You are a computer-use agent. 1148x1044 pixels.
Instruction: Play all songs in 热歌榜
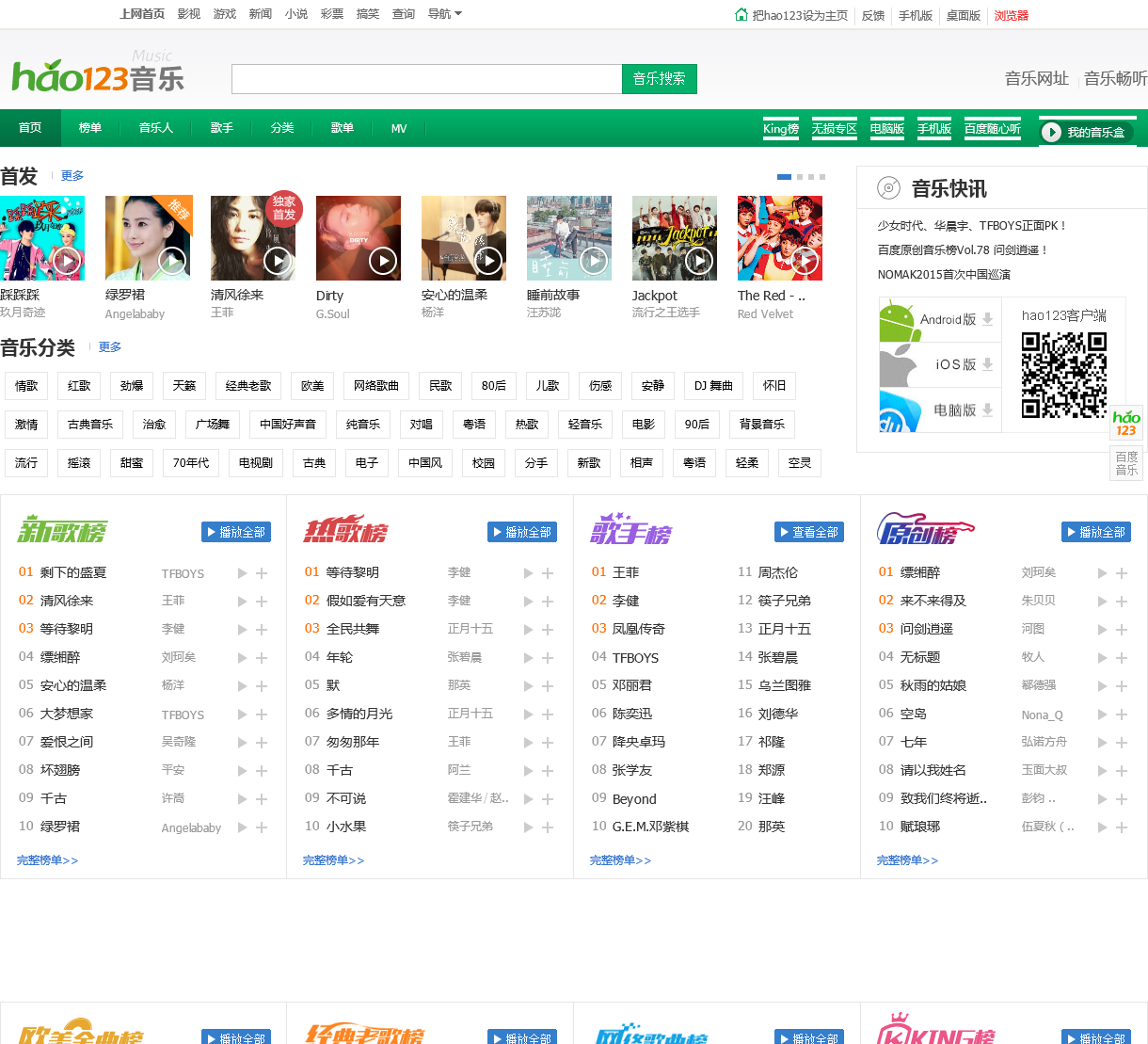[x=522, y=532]
